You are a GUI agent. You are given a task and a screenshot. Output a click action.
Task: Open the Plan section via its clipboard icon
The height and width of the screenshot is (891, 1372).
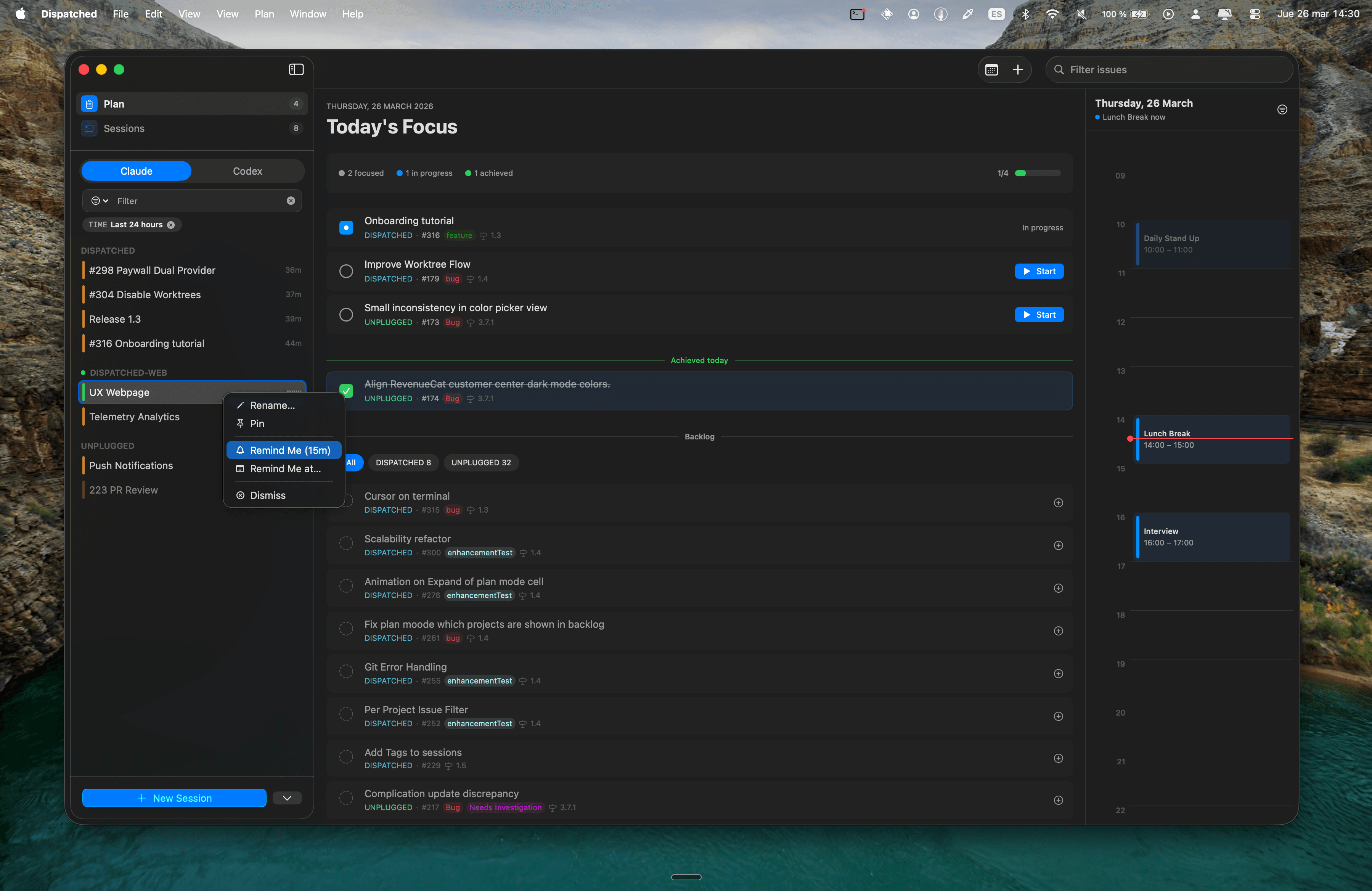(89, 104)
